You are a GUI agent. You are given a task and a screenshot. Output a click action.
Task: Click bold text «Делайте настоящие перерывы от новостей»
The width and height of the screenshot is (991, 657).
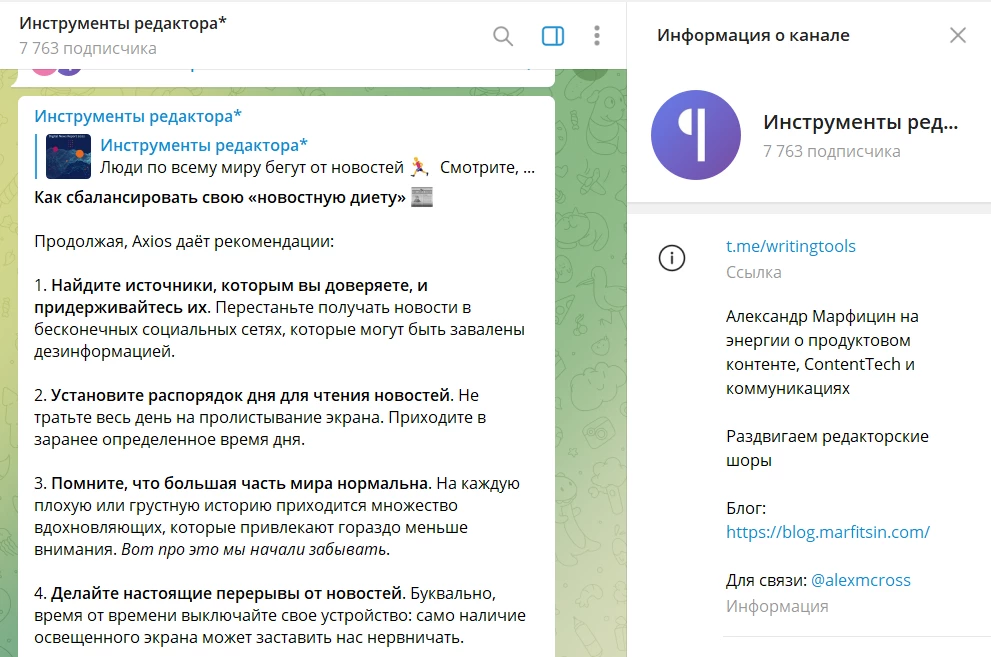[226, 593]
